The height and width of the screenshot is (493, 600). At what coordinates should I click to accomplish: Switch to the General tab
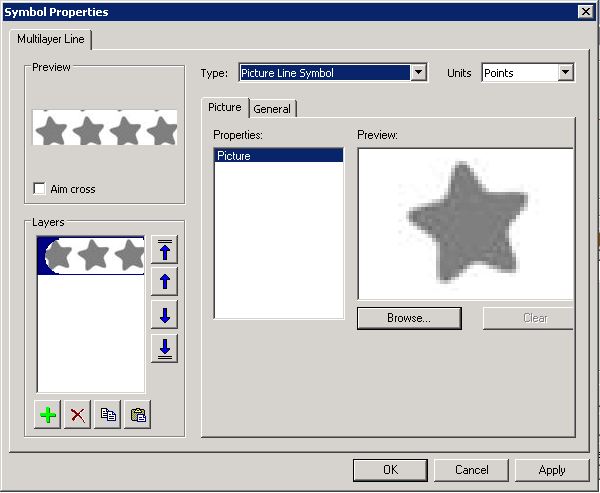272,109
